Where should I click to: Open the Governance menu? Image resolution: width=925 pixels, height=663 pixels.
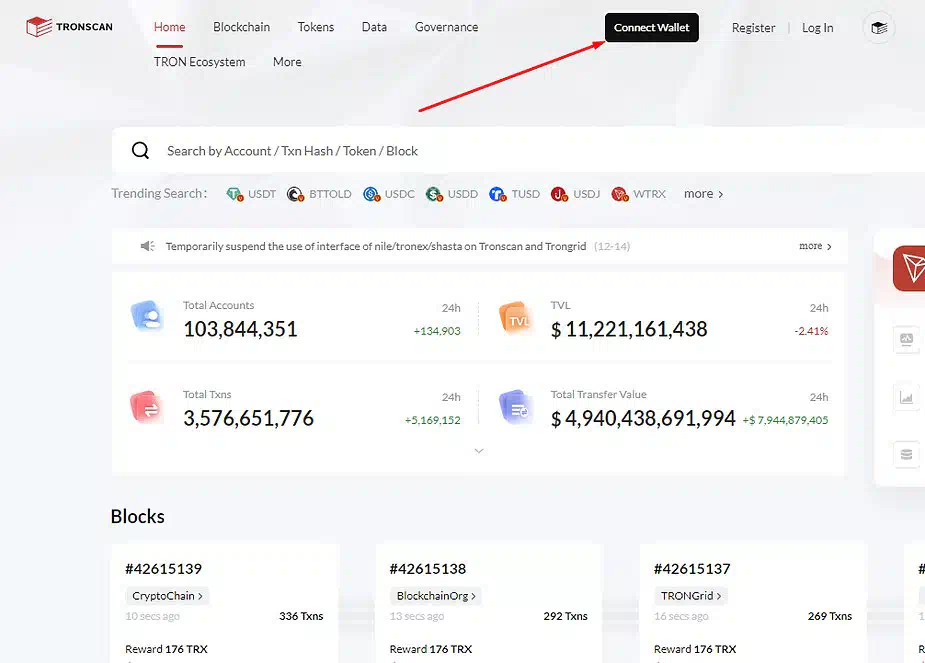447,27
